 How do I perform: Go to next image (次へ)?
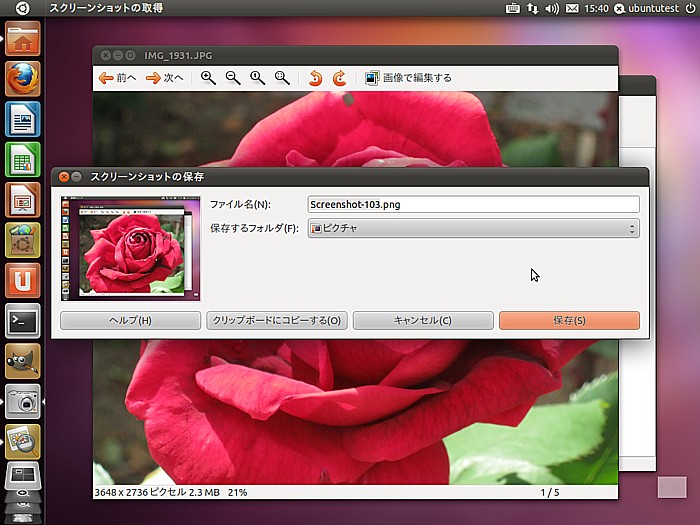click(164, 78)
